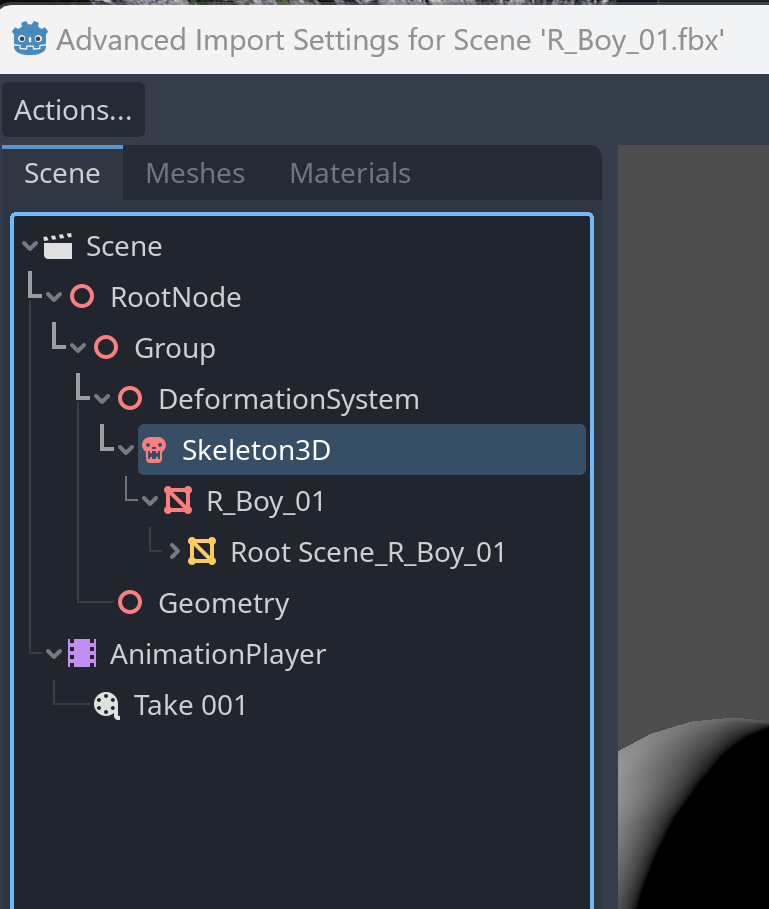Click the yellow Root Scene_R_Boy_01 mesh icon
The image size is (769, 909).
coord(202,551)
